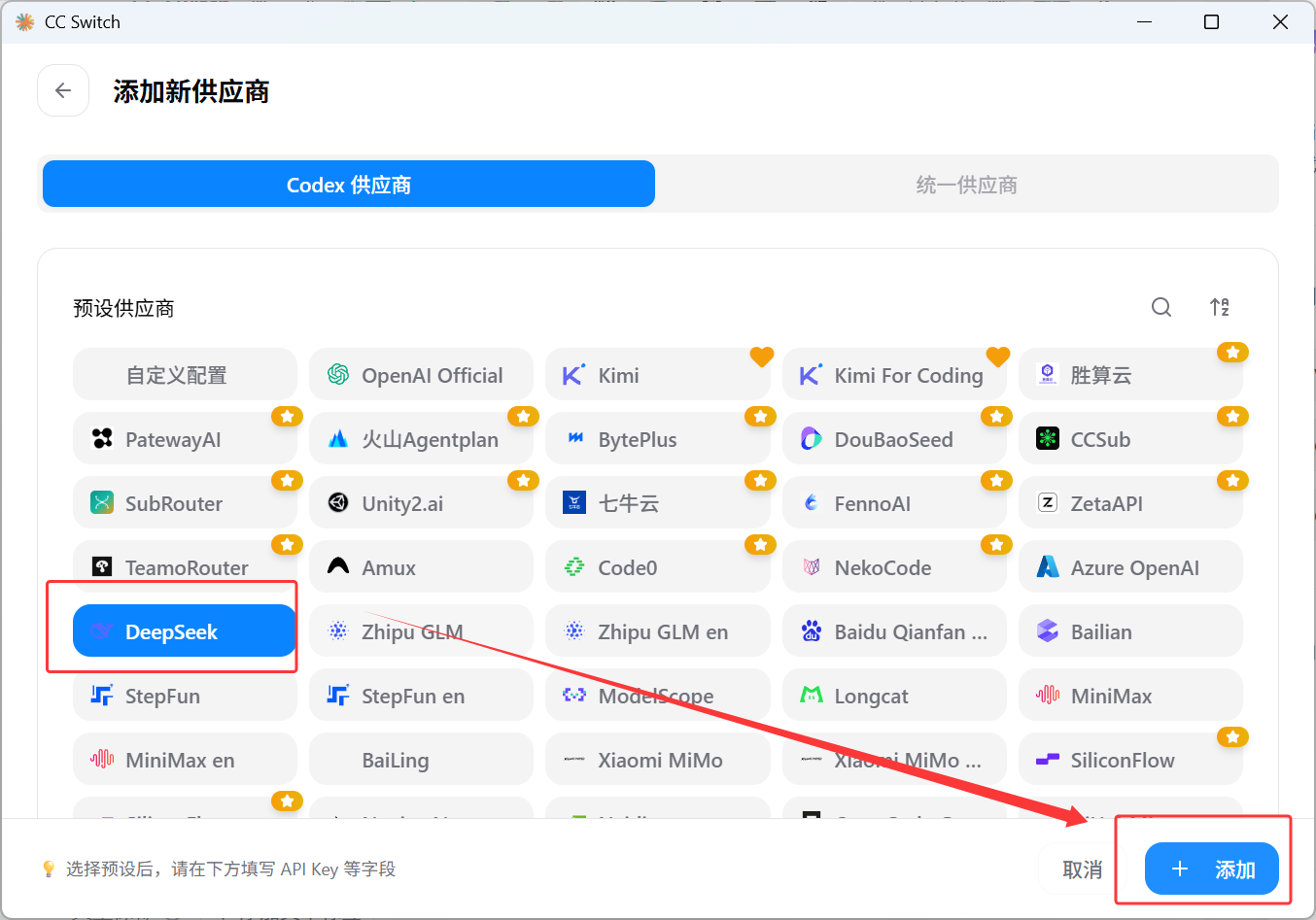Viewport: 1316px width, 920px height.
Task: Select the Amux preset
Action: tap(421, 567)
